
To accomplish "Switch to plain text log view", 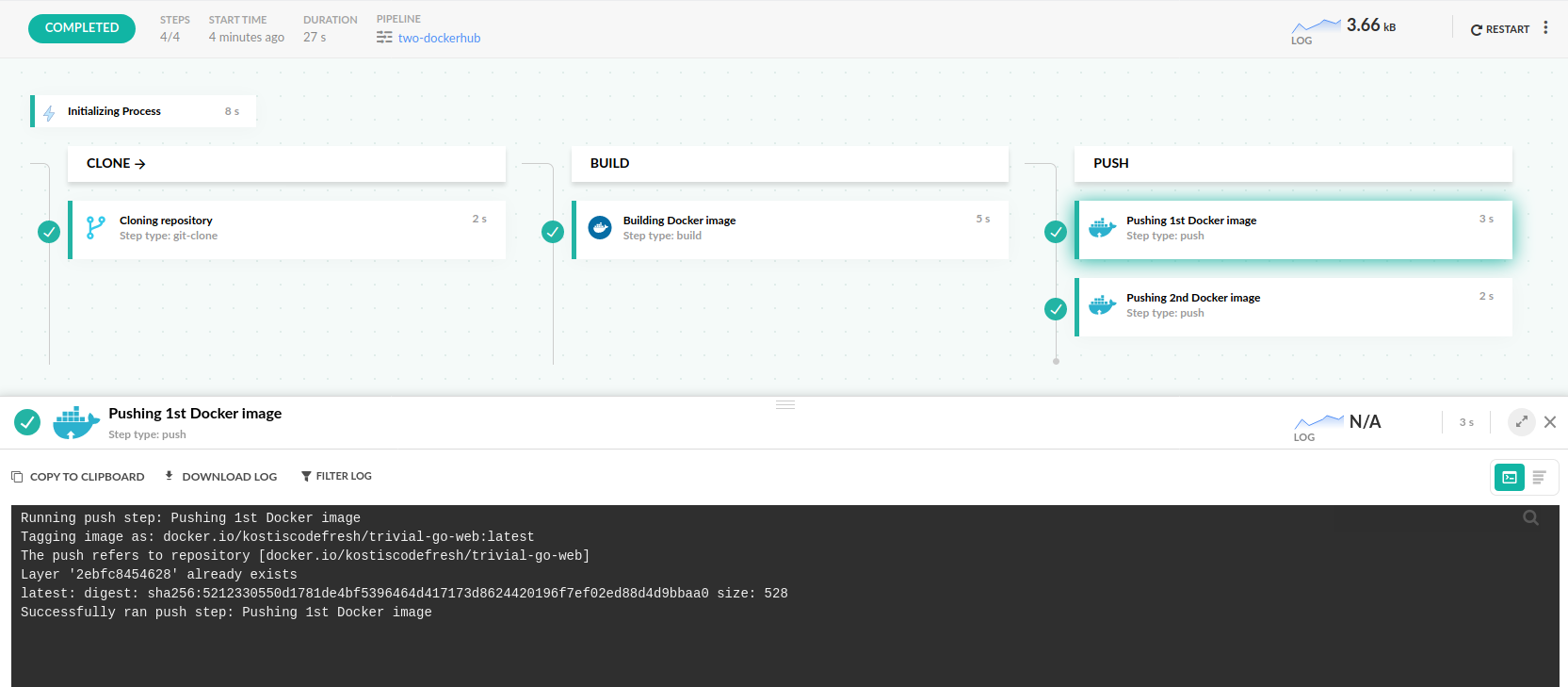I will pyautogui.click(x=1539, y=478).
